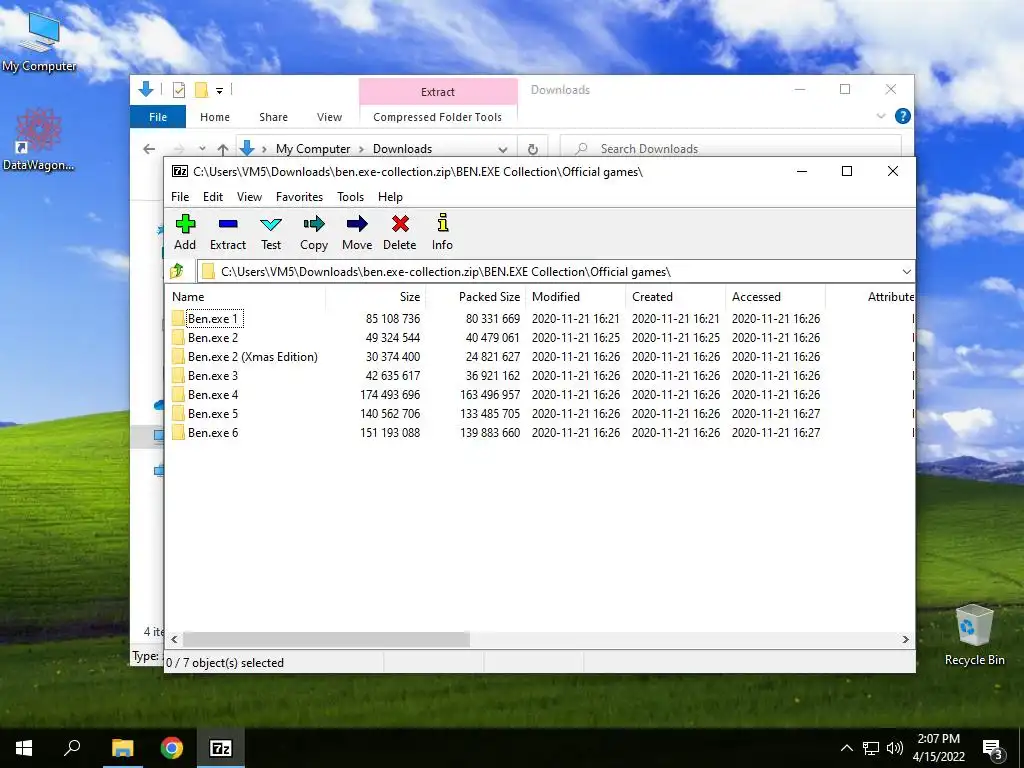Open the My Computer desktop icon
Viewport: 1024px width, 768px height.
click(39, 40)
